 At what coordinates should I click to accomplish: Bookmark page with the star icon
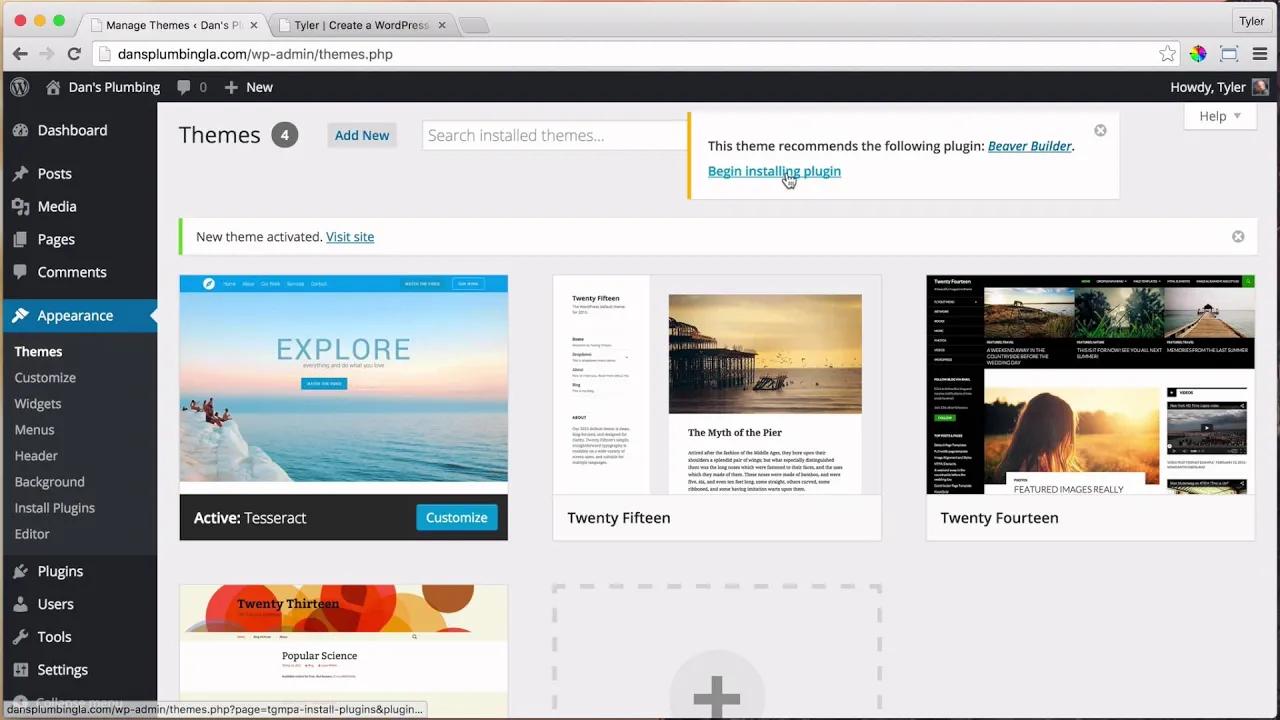(1167, 54)
